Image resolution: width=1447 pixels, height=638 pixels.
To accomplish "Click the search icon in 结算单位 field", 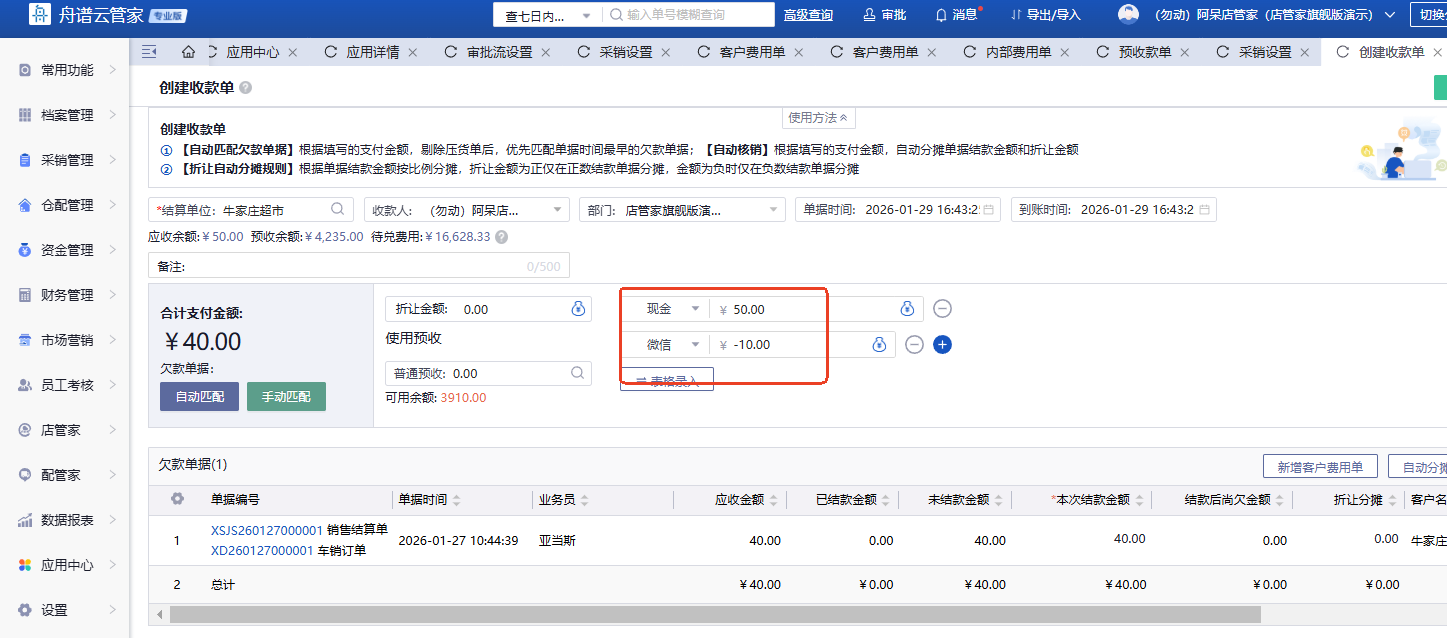I will pos(338,209).
